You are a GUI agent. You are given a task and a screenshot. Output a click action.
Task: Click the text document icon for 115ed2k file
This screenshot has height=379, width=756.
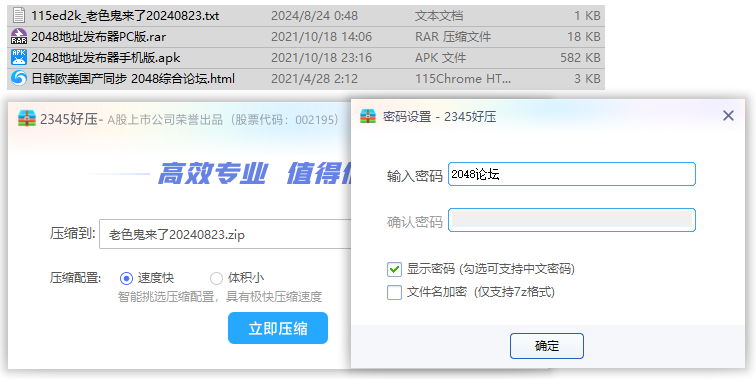(x=19, y=15)
